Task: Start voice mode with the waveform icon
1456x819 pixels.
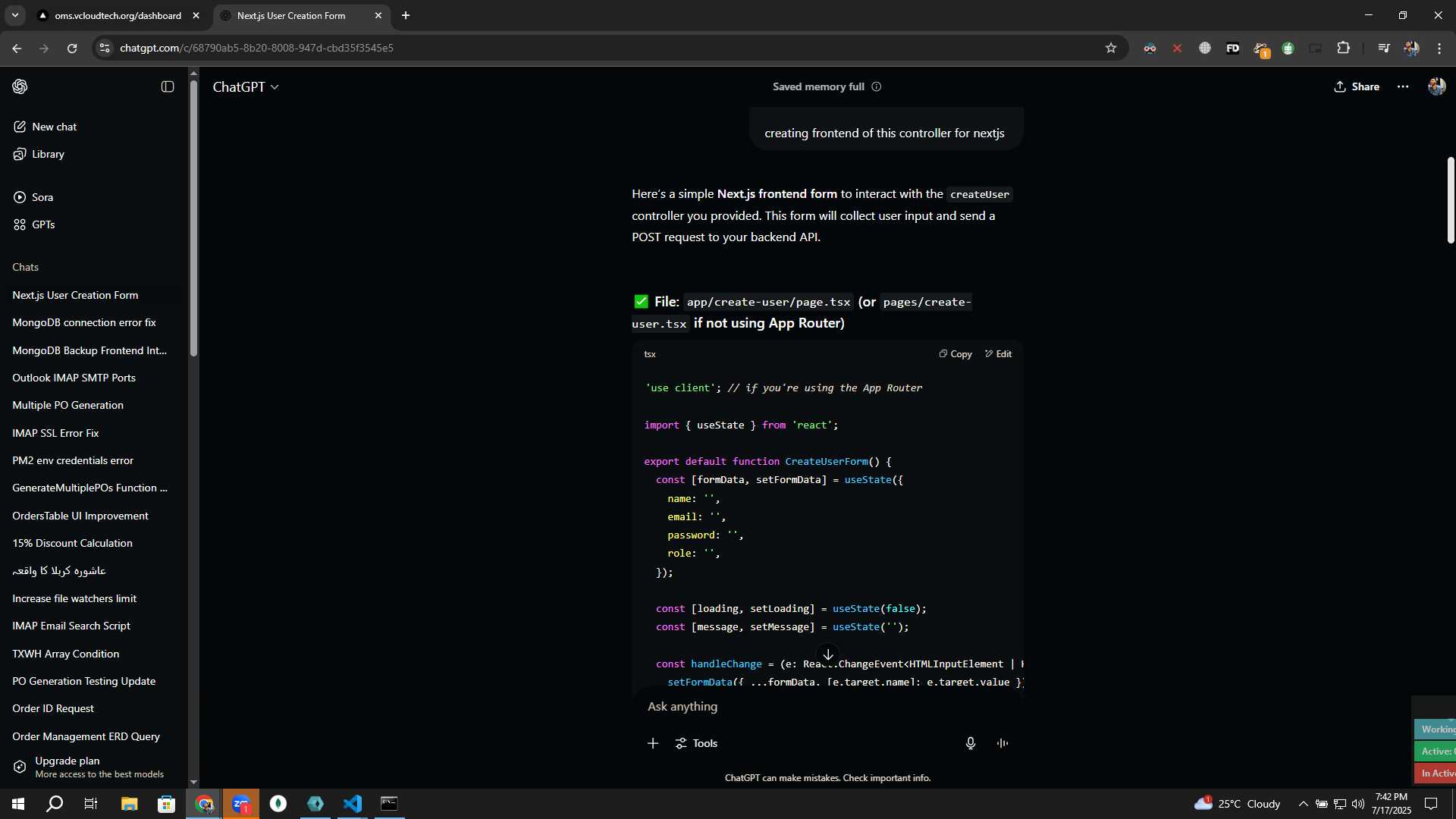Action: tap(1003, 743)
